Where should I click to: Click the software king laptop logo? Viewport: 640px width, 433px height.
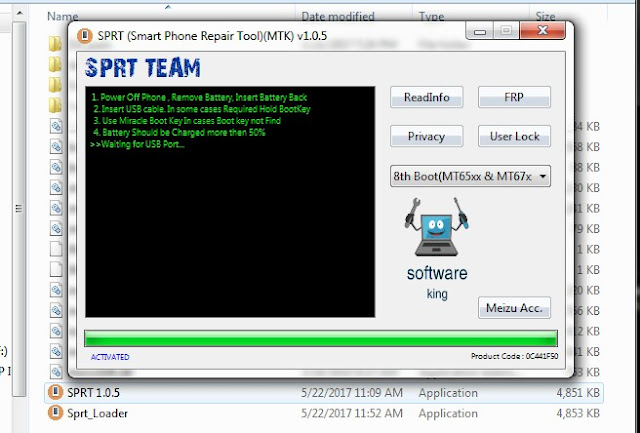click(436, 227)
